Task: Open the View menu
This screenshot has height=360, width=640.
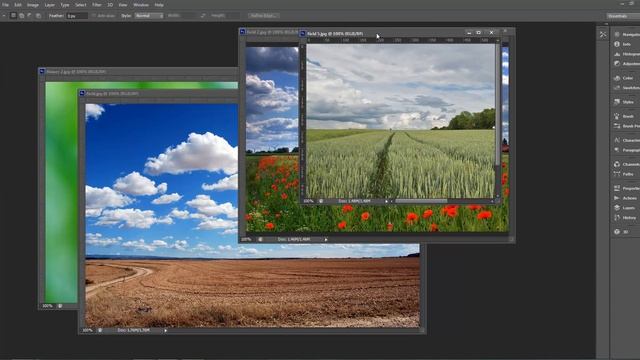Action: pos(122,5)
